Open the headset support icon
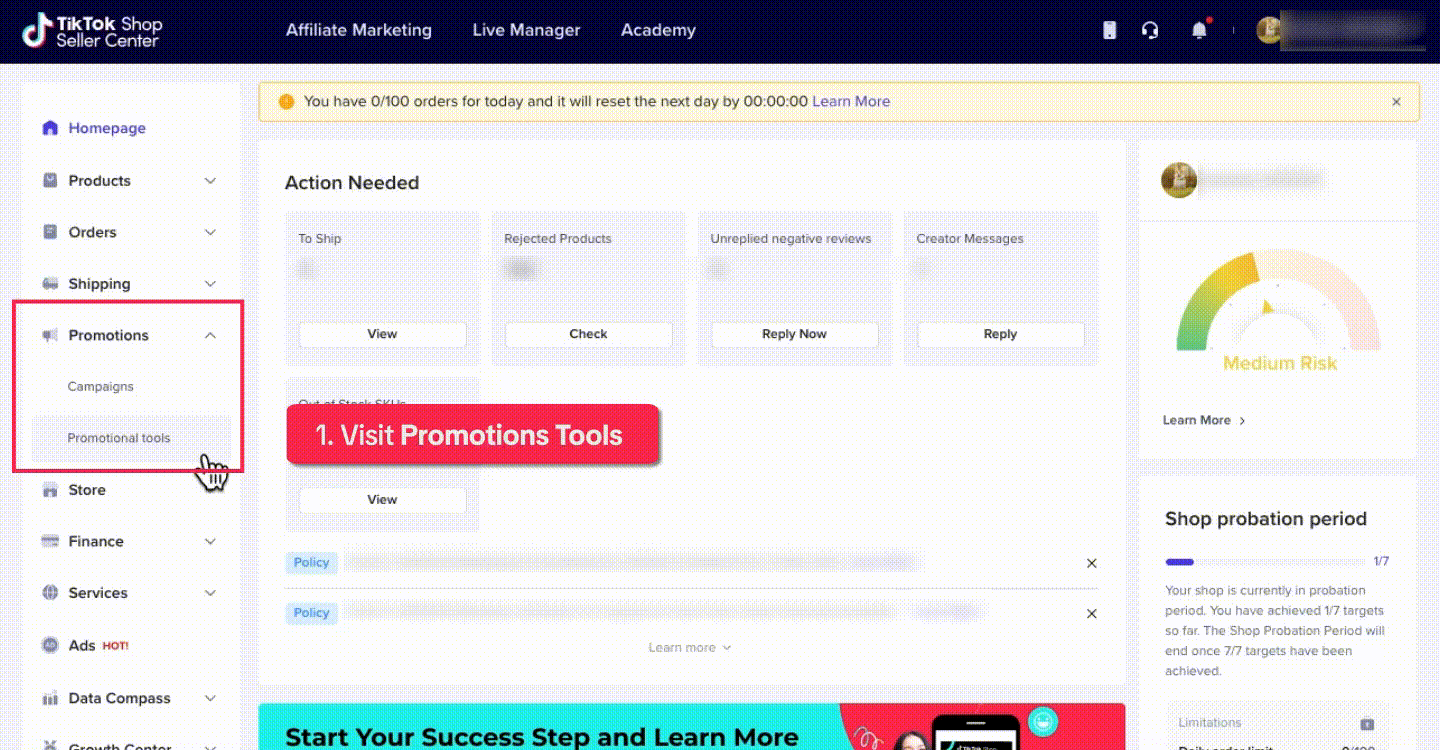 coord(1150,30)
